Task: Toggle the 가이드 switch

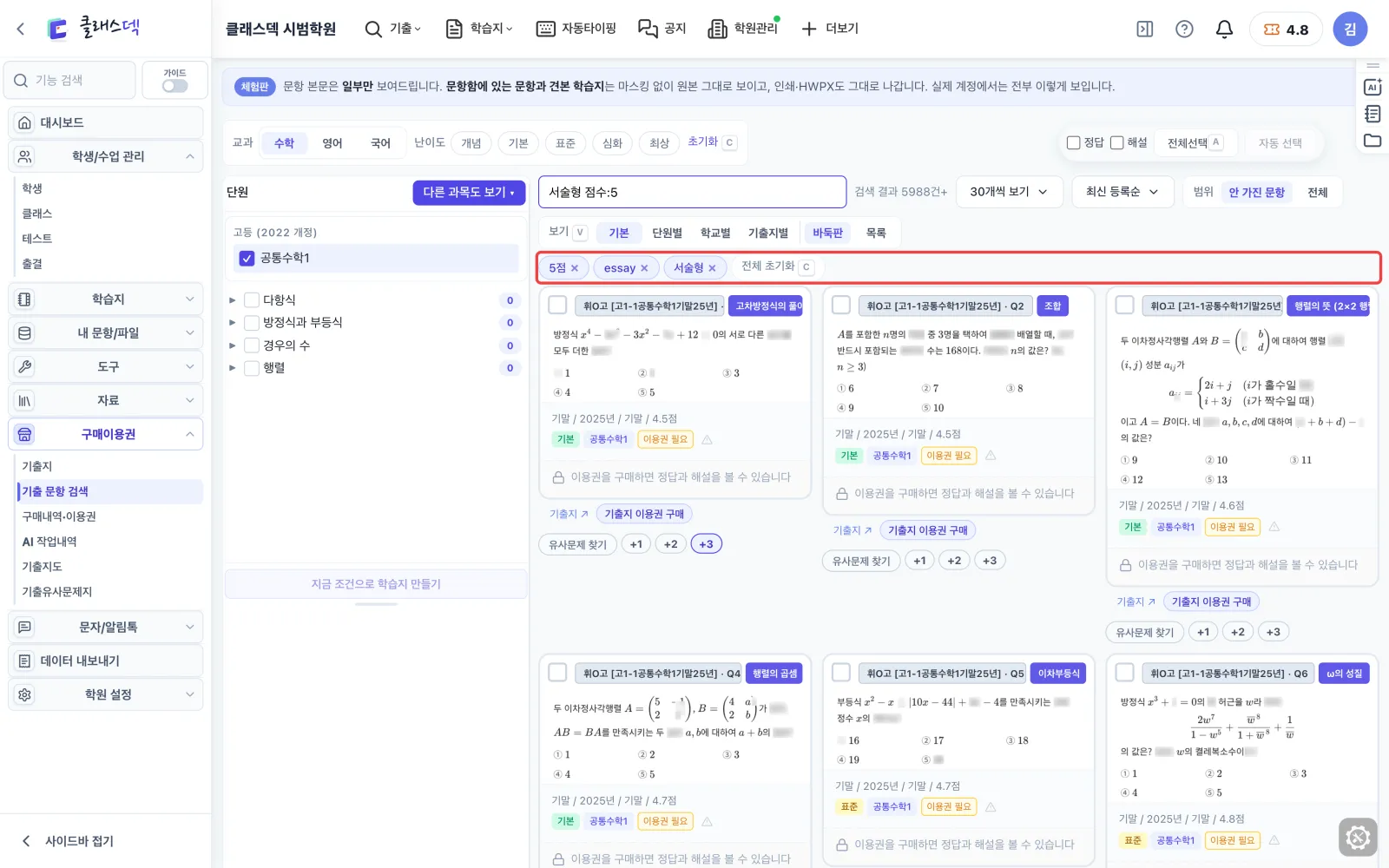Action: pyautogui.click(x=174, y=86)
